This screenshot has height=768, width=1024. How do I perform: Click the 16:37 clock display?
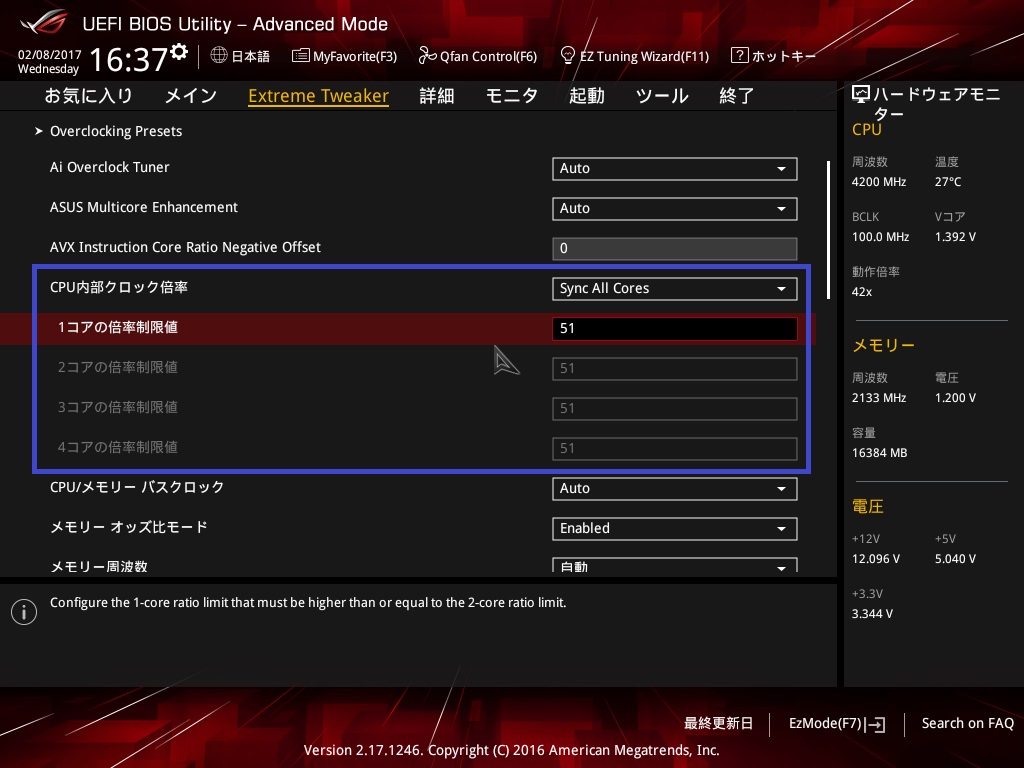click(129, 60)
